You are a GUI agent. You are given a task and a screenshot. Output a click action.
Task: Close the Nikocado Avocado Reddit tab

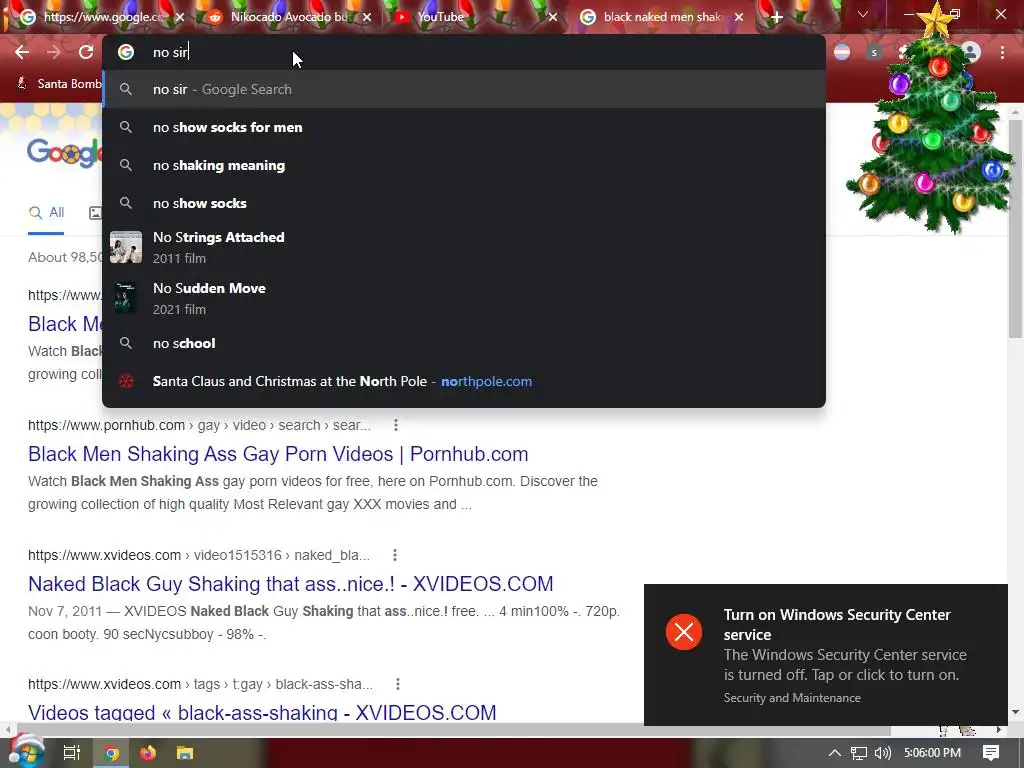(x=367, y=17)
